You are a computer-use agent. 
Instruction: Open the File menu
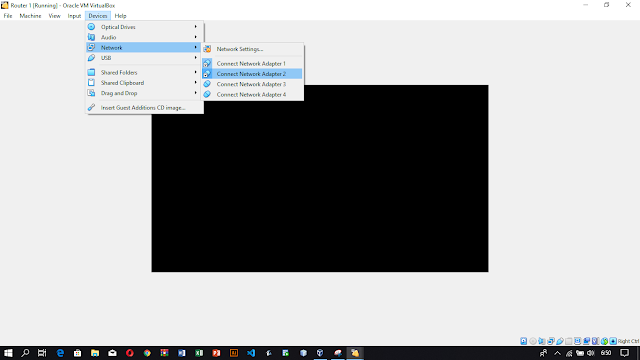(x=8, y=16)
